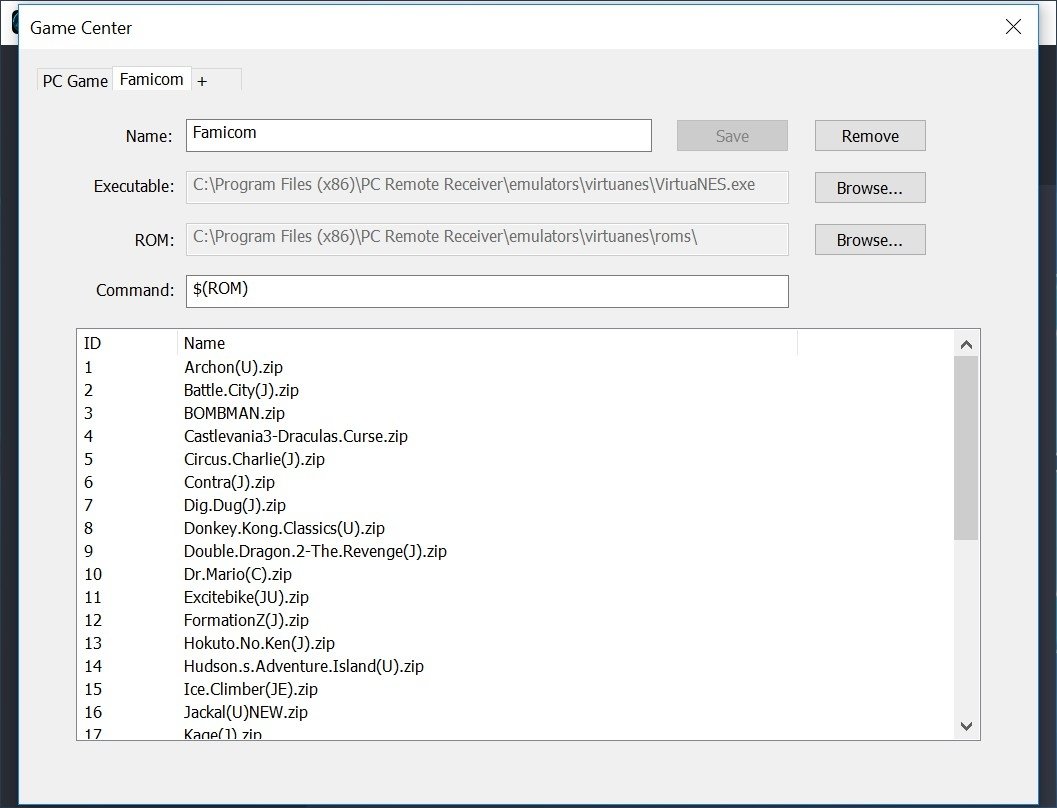The width and height of the screenshot is (1057, 808).
Task: Select Donkey.Kong.Classics(U).zip row
Action: tap(516, 528)
